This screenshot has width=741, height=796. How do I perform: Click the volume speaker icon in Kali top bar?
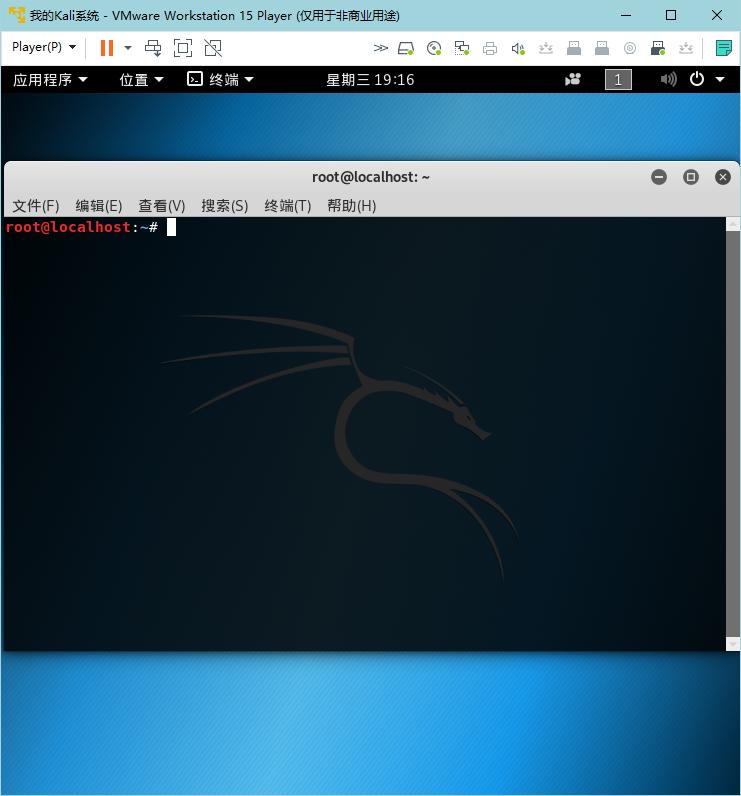tap(668, 79)
